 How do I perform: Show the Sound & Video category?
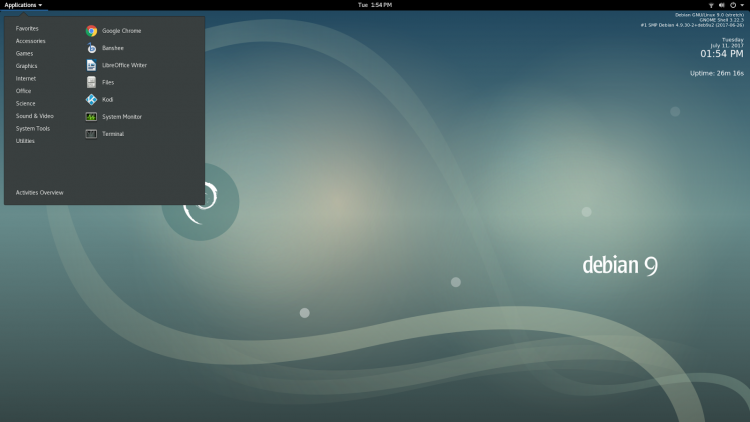(x=34, y=116)
